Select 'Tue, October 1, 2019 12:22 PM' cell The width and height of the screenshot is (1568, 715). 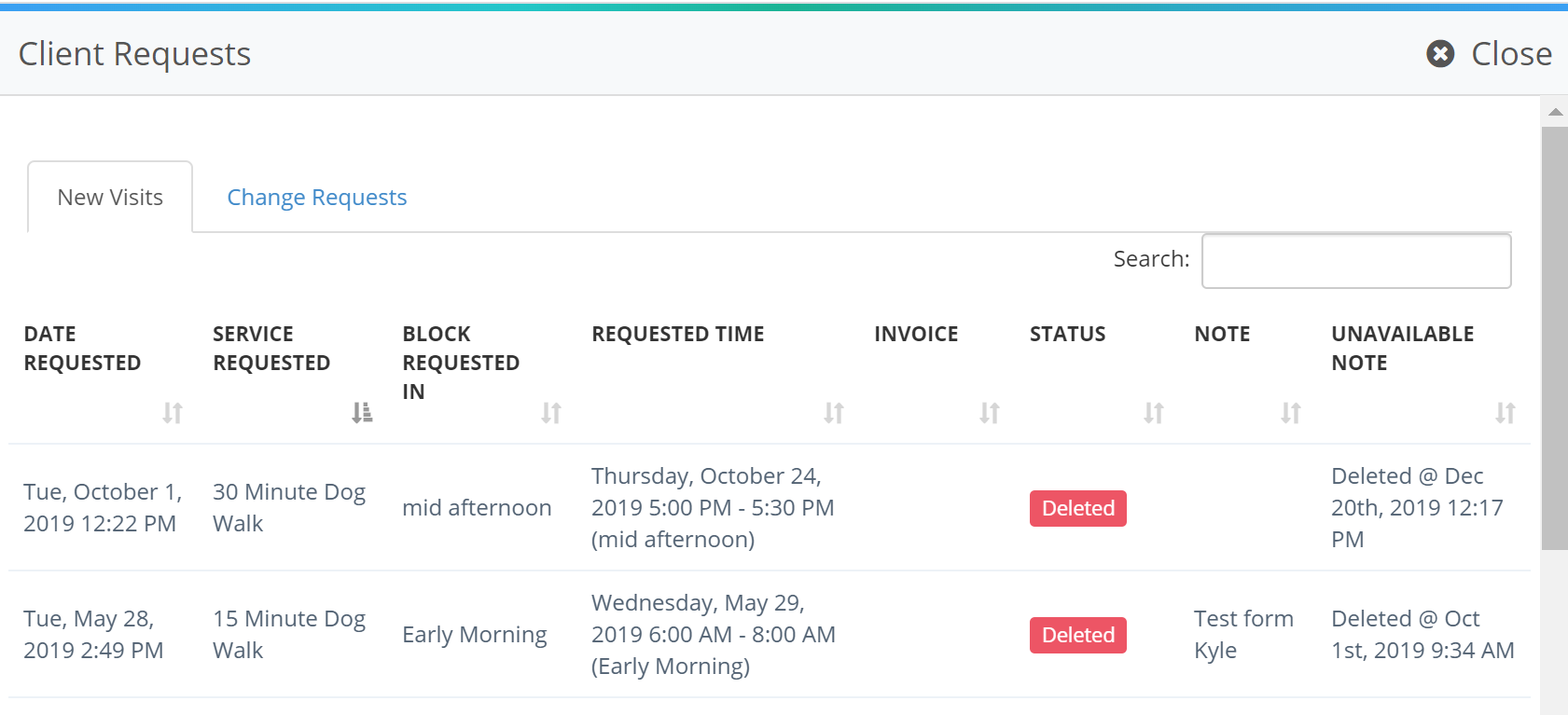click(103, 507)
